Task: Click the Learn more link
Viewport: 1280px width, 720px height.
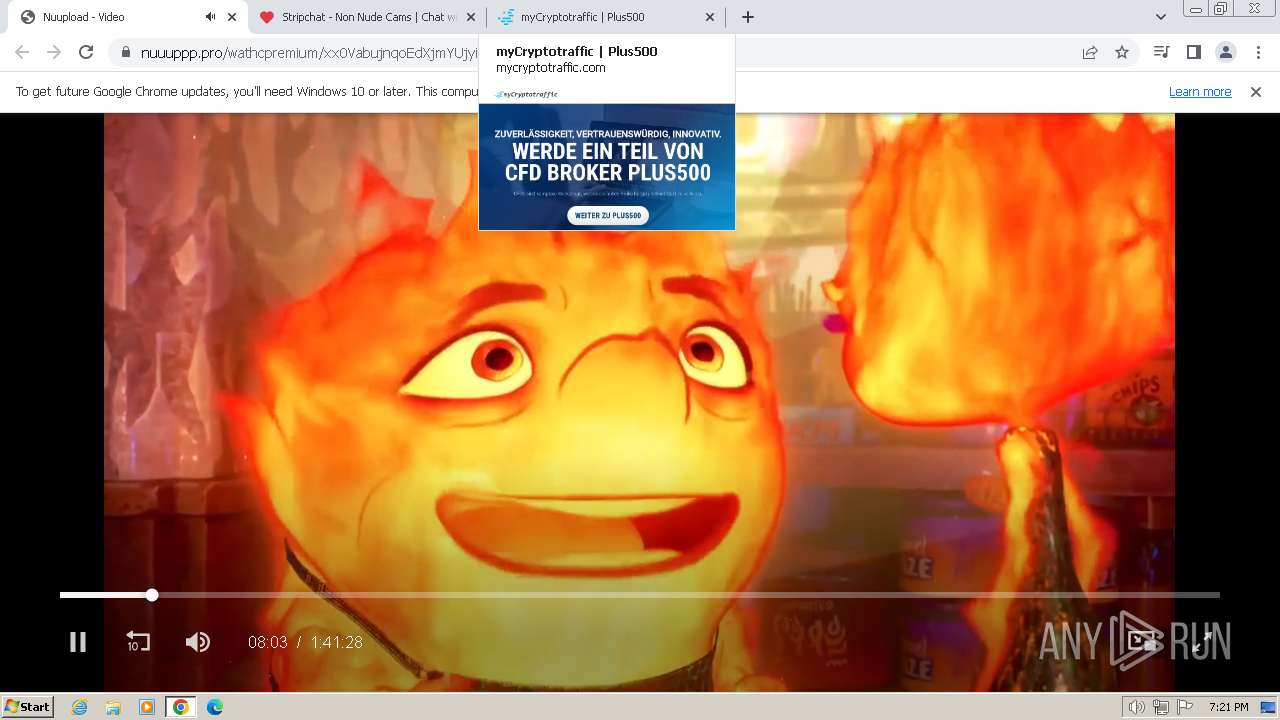Action: 1200,92
